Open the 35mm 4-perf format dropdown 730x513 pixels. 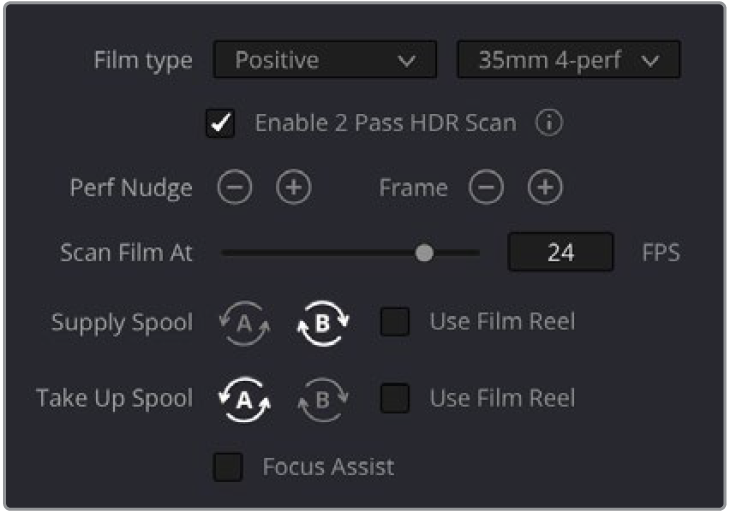(x=568, y=60)
